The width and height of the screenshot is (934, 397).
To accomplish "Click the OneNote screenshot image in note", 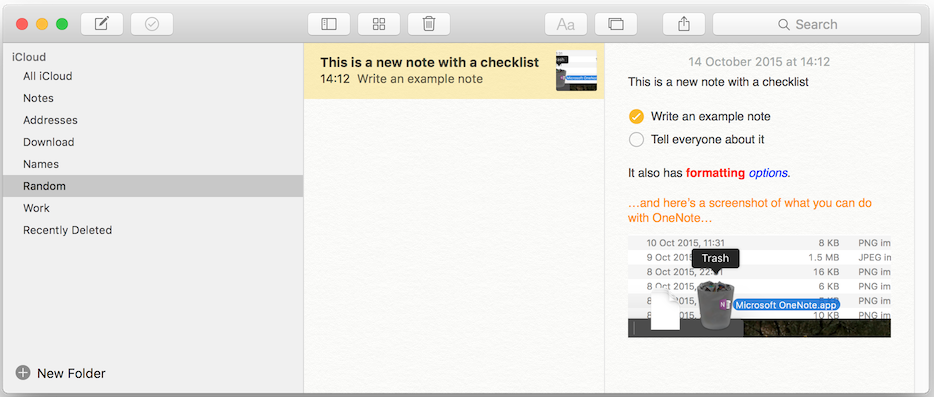I will coord(759,287).
